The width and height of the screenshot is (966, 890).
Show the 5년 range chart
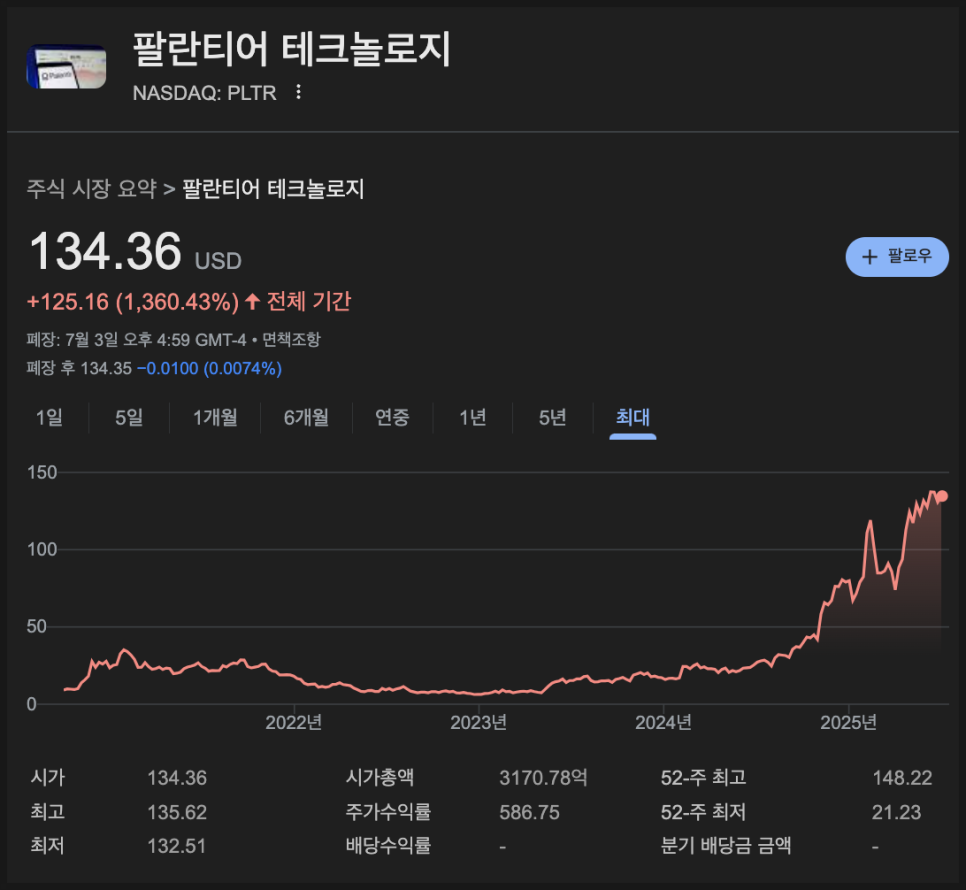click(552, 418)
